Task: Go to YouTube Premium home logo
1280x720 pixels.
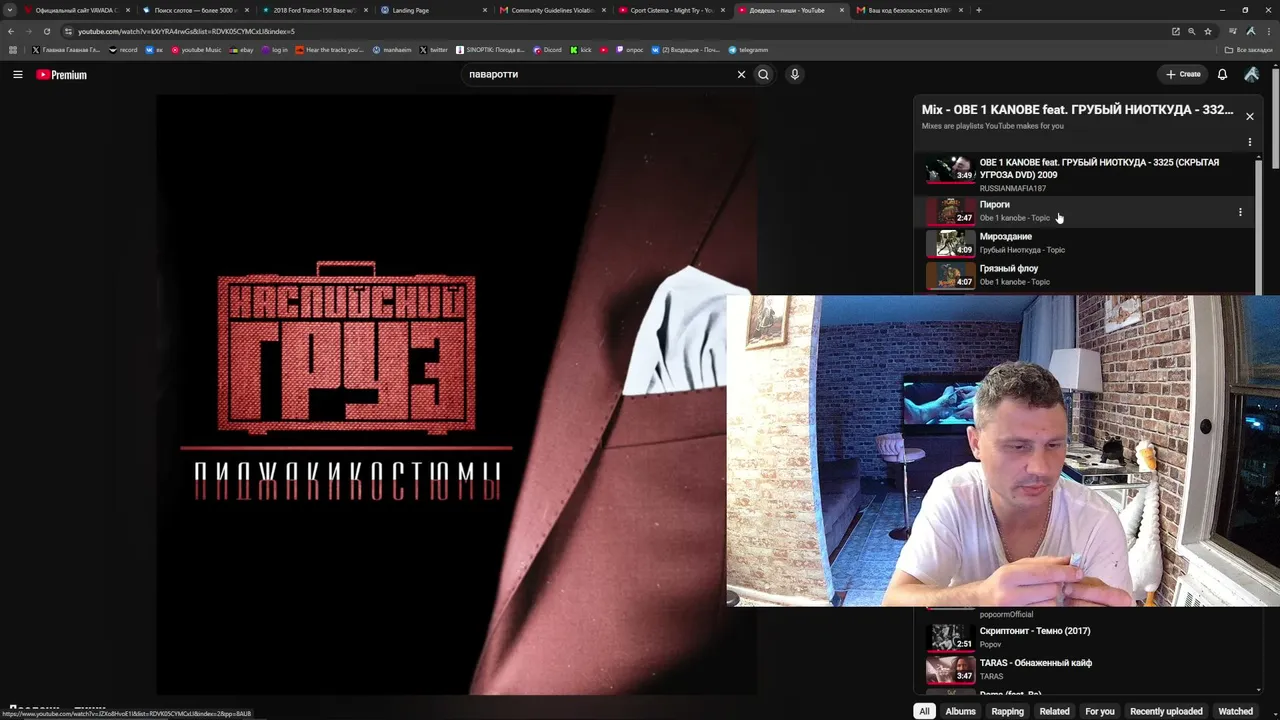Action: (x=62, y=74)
